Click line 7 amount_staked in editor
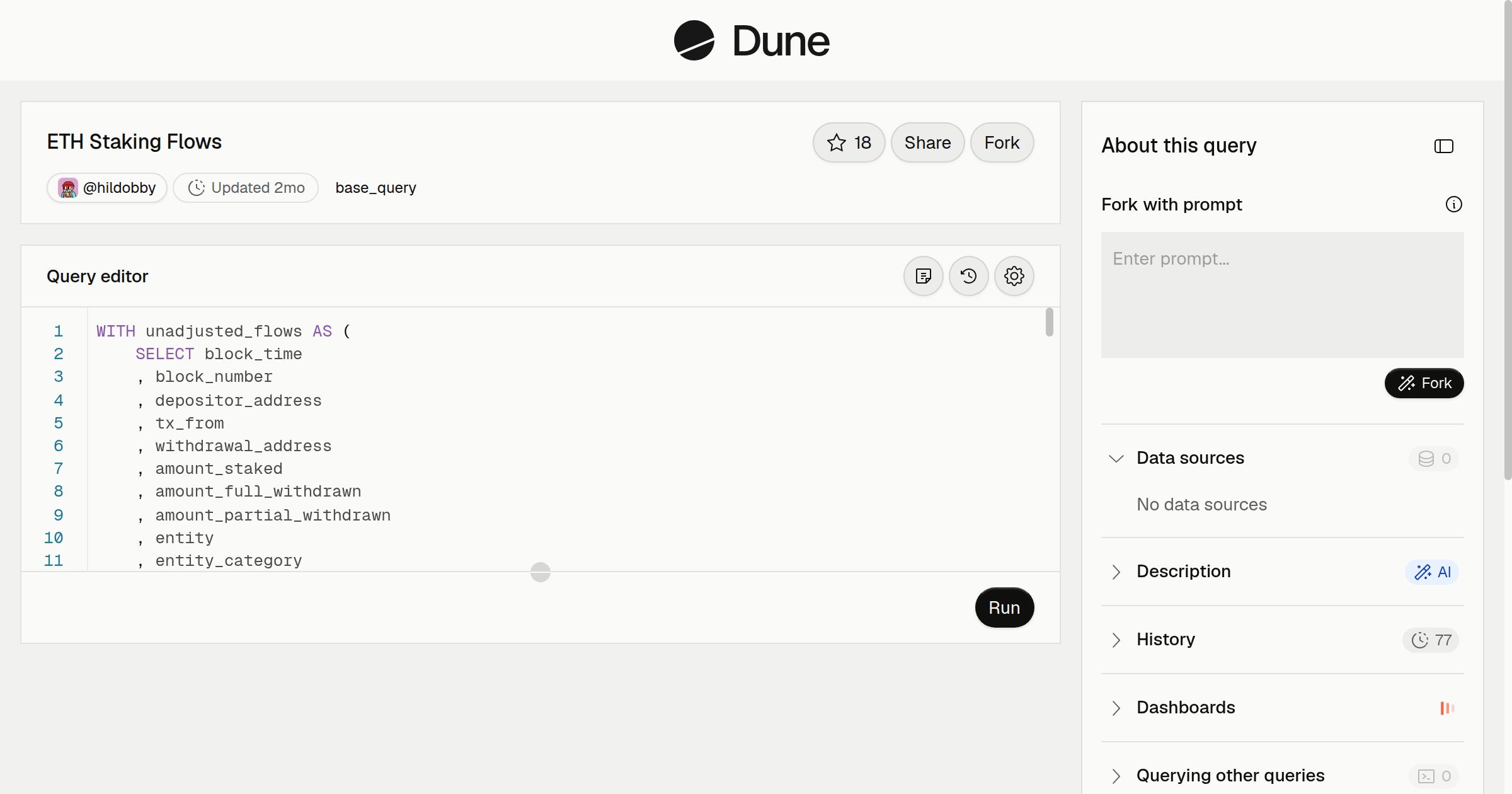The height and width of the screenshot is (794, 1512). point(219,469)
